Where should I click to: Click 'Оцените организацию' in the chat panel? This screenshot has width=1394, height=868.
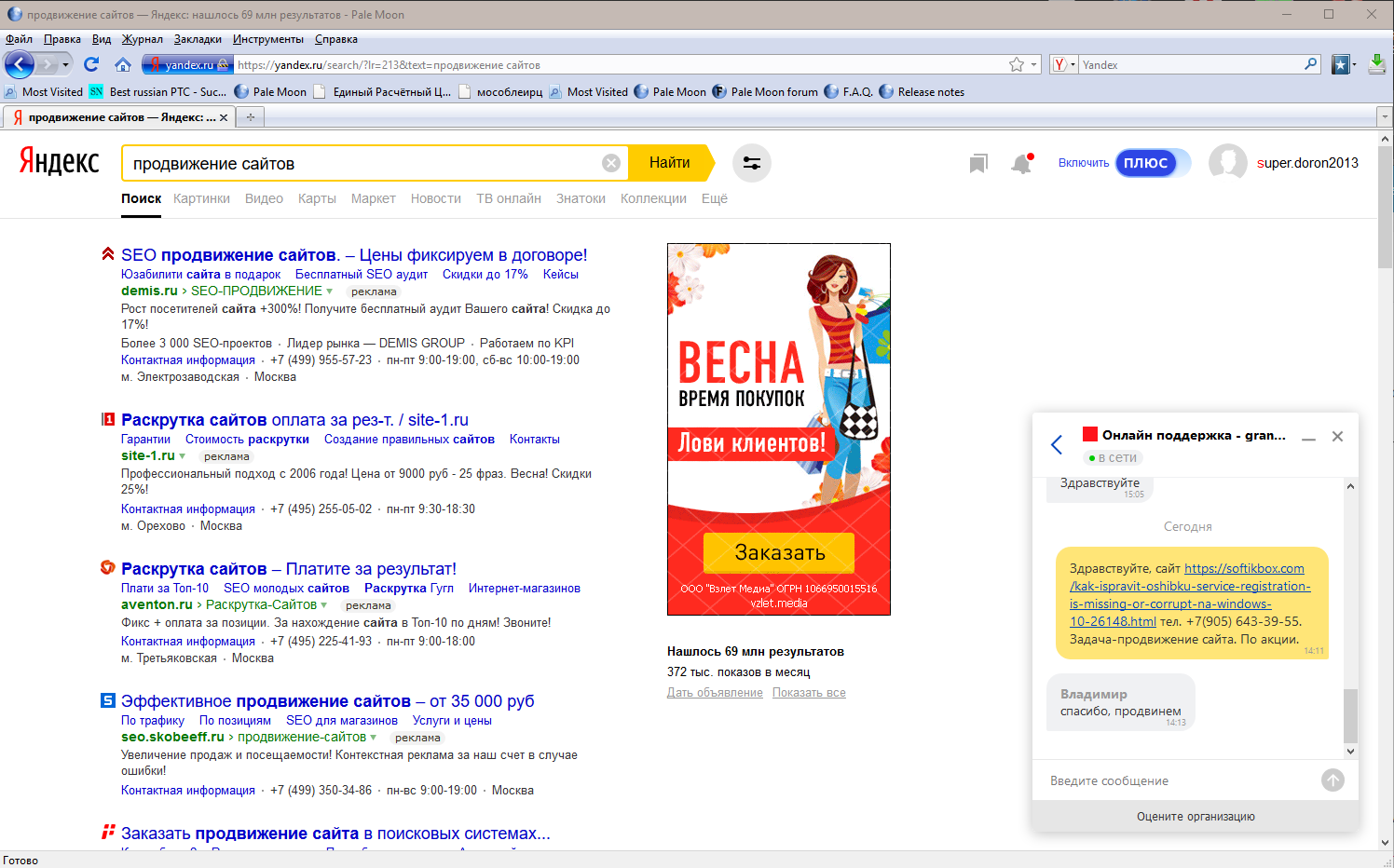(x=1196, y=817)
